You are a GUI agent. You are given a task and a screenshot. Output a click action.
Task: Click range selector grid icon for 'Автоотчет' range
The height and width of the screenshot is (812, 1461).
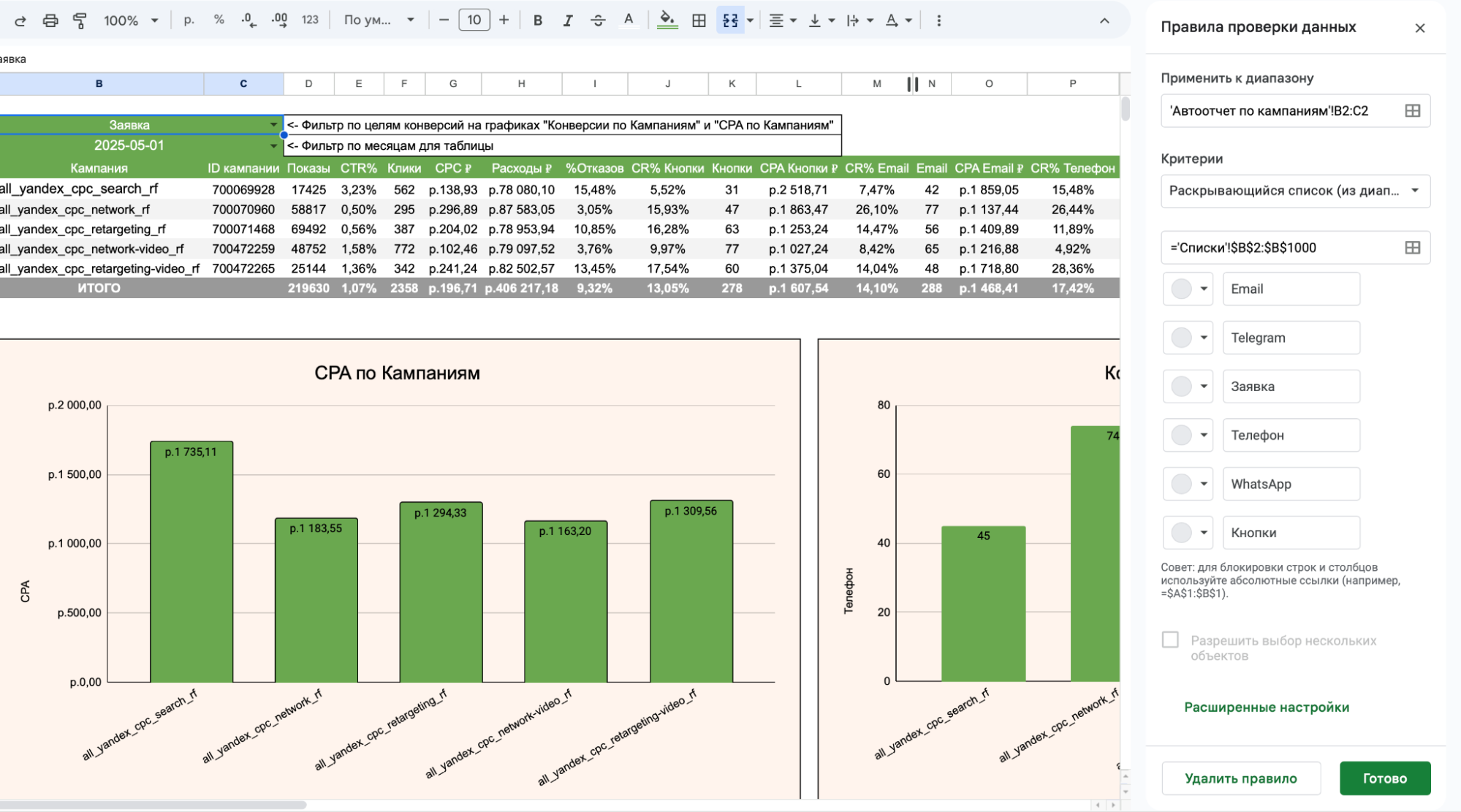click(1412, 111)
